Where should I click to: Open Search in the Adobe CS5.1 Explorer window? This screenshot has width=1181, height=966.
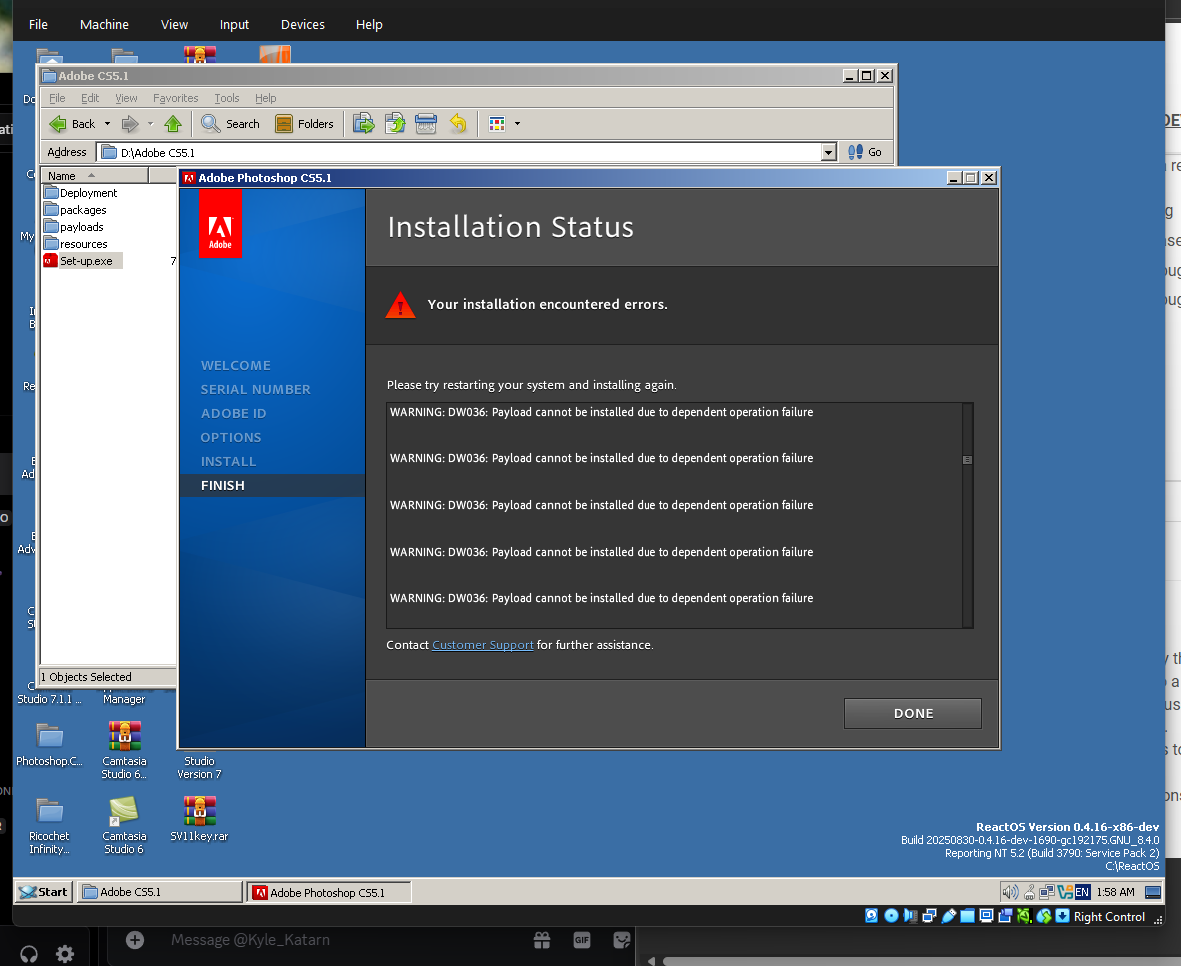click(x=230, y=123)
